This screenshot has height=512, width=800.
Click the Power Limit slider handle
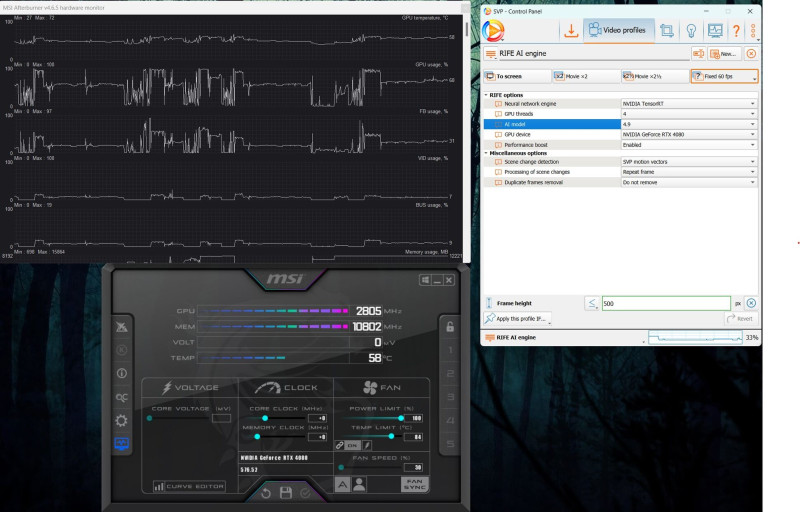click(401, 418)
